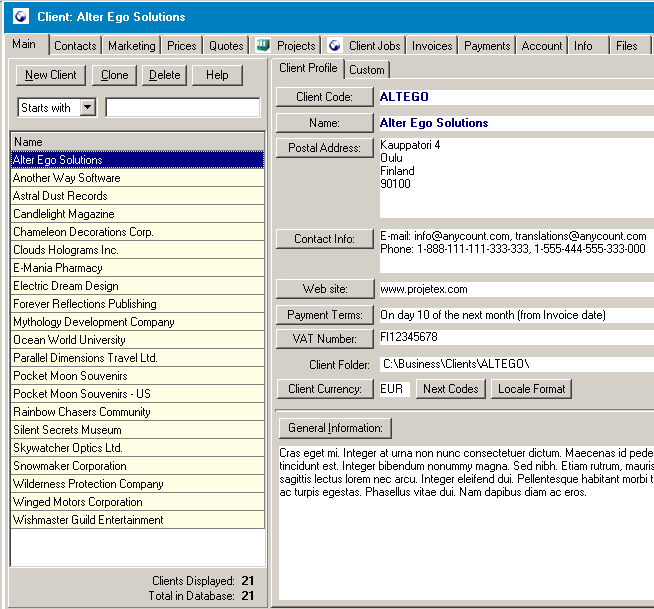Image resolution: width=654 pixels, height=609 pixels.
Task: Click the Name column header
Action: (x=138, y=142)
